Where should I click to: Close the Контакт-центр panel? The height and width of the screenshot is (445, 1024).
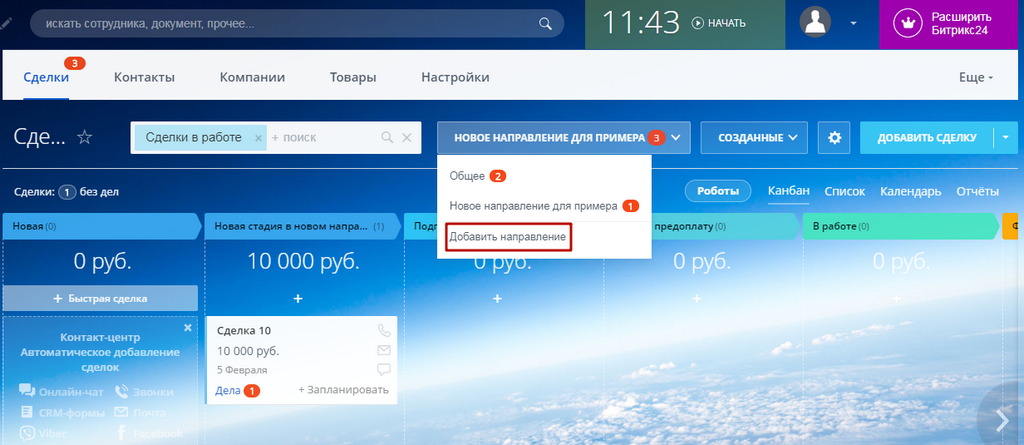[x=188, y=327]
